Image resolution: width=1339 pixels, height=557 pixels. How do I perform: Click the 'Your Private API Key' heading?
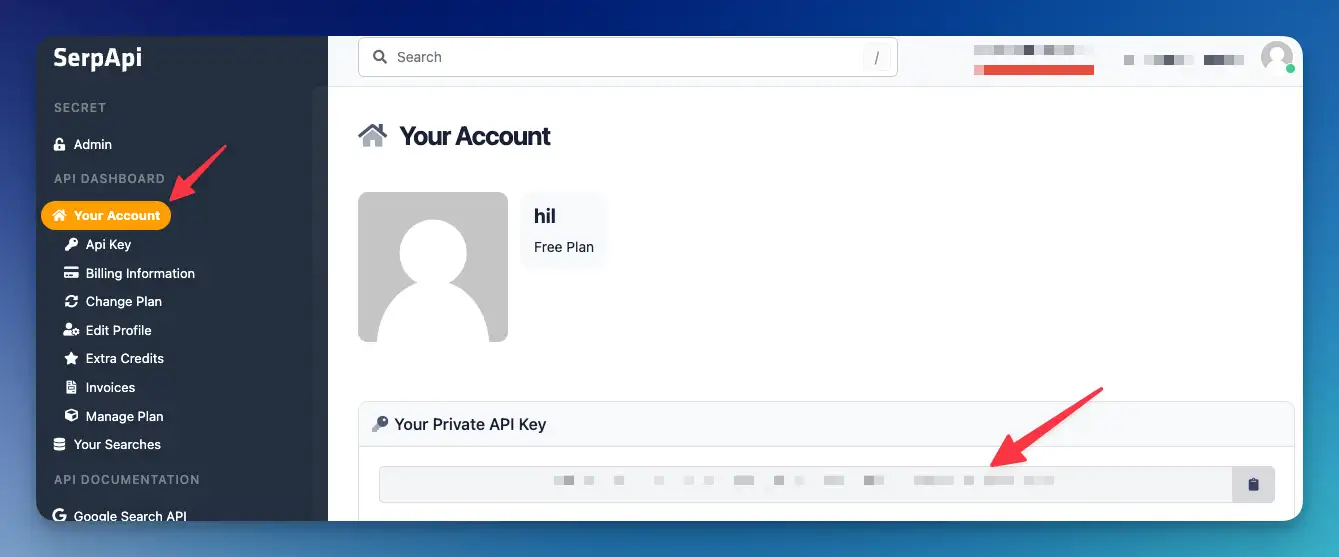pyautogui.click(x=470, y=424)
